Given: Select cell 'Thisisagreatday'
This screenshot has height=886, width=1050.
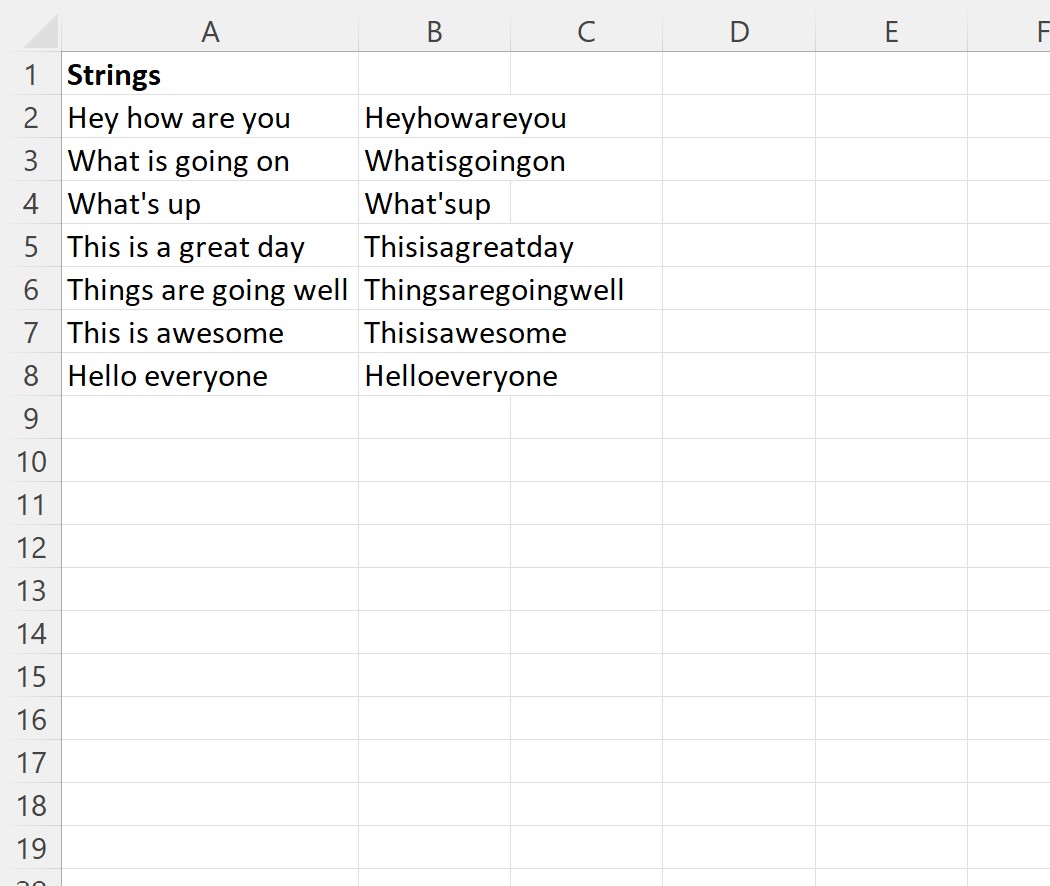Looking at the screenshot, I should tap(435, 246).
